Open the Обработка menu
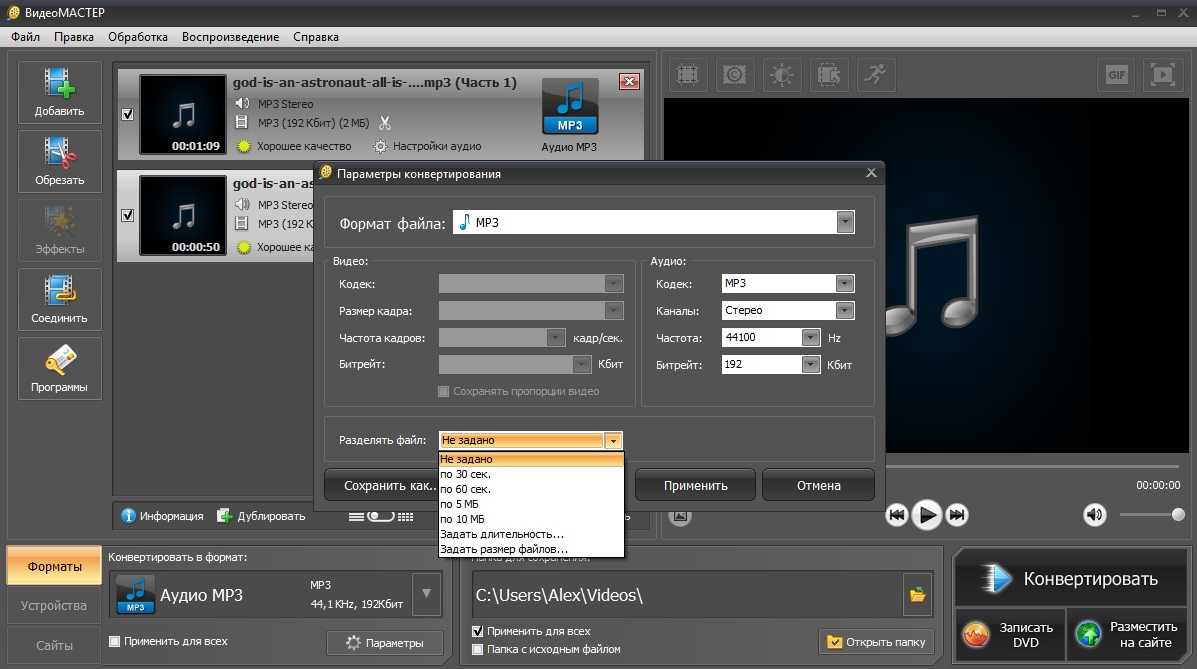1197x669 pixels. pyautogui.click(x=138, y=37)
